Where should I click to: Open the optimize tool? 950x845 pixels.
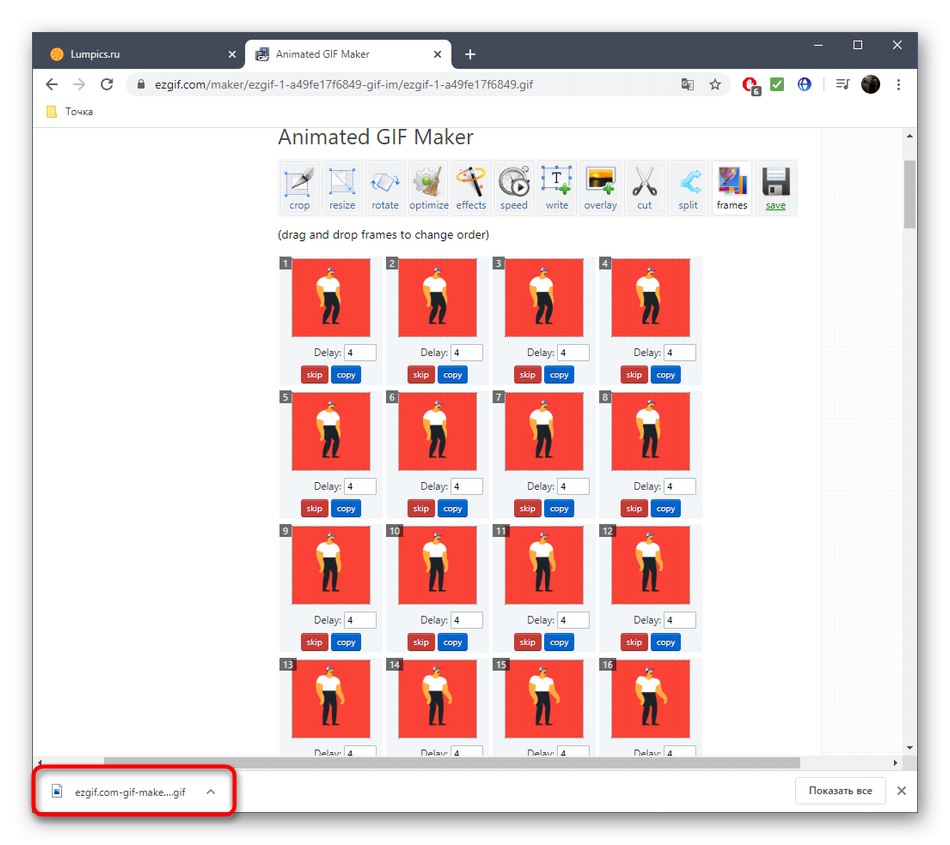428,188
